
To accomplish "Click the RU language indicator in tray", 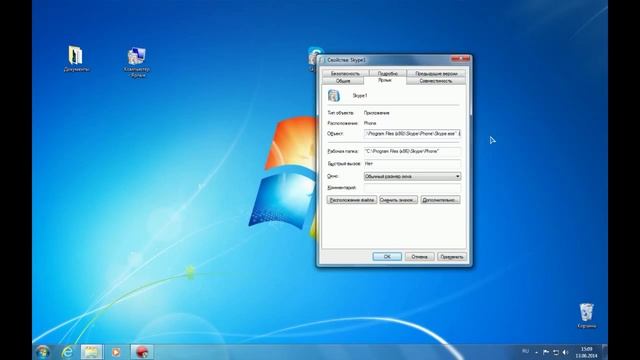I will [x=525, y=351].
